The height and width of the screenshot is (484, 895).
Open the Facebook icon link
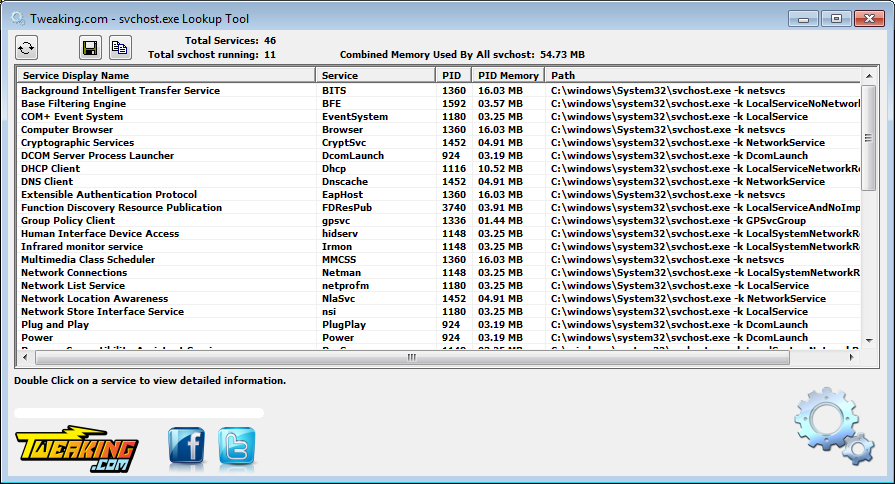tap(187, 447)
